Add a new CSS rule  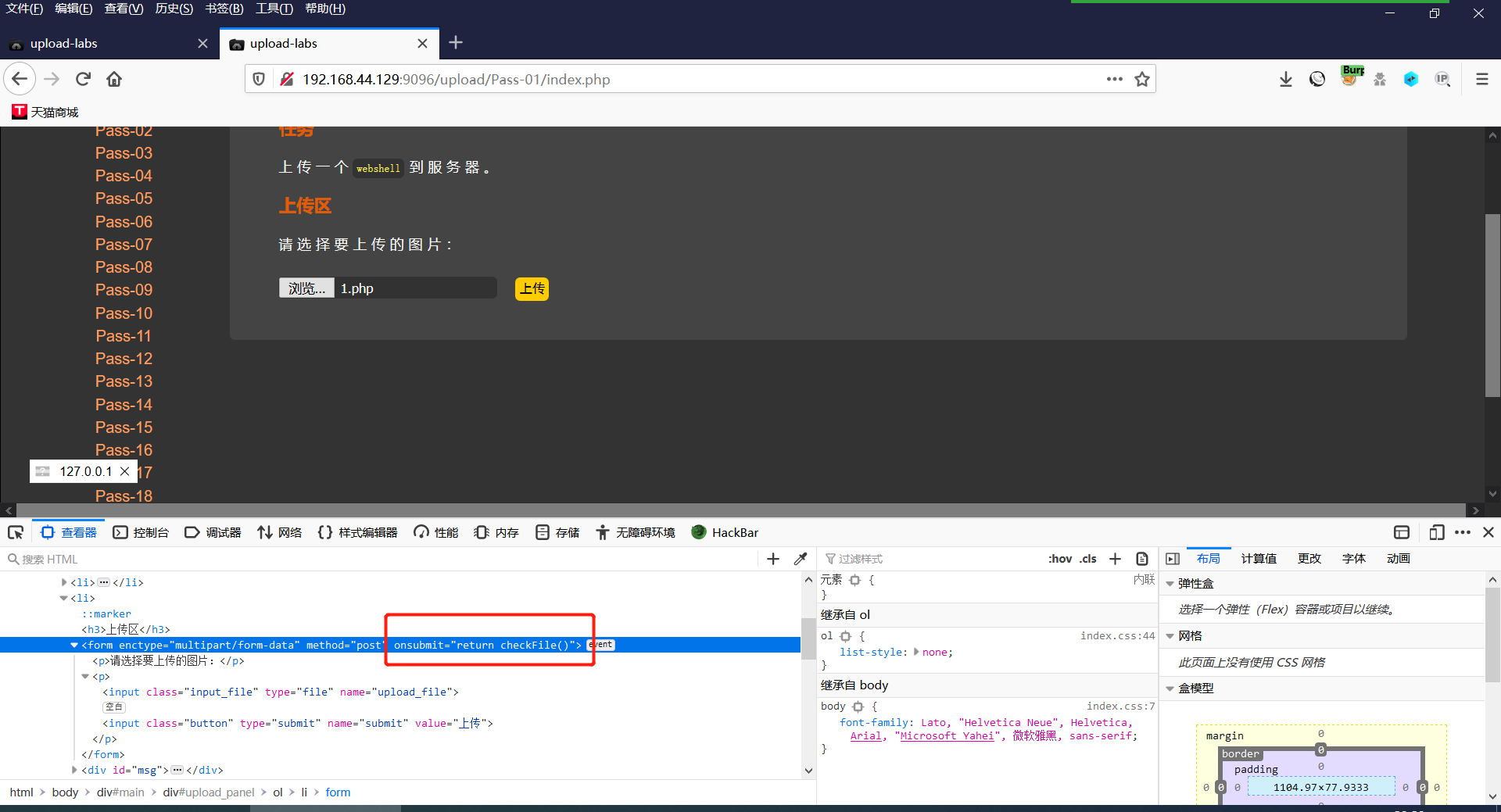pyautogui.click(x=1116, y=559)
